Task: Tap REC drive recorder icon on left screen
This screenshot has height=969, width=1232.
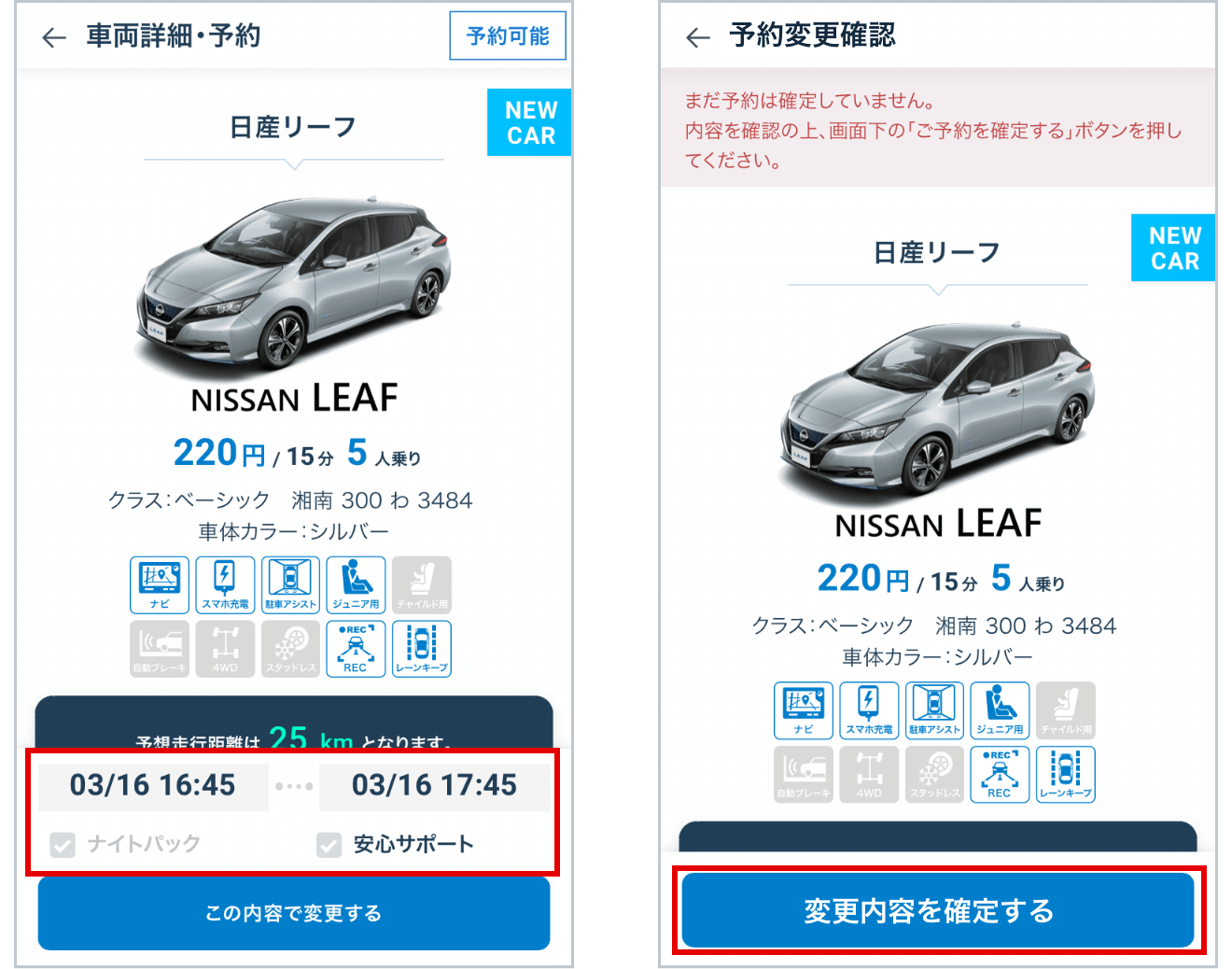Action: pos(356,649)
